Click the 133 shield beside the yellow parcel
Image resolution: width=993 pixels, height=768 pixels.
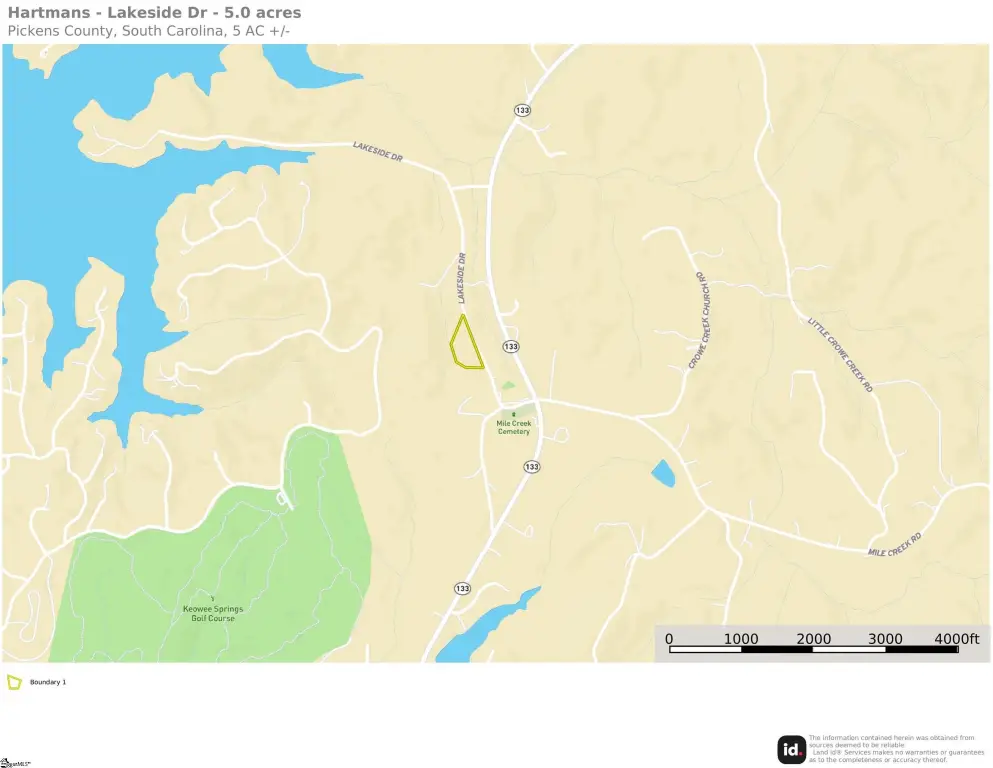(x=511, y=346)
